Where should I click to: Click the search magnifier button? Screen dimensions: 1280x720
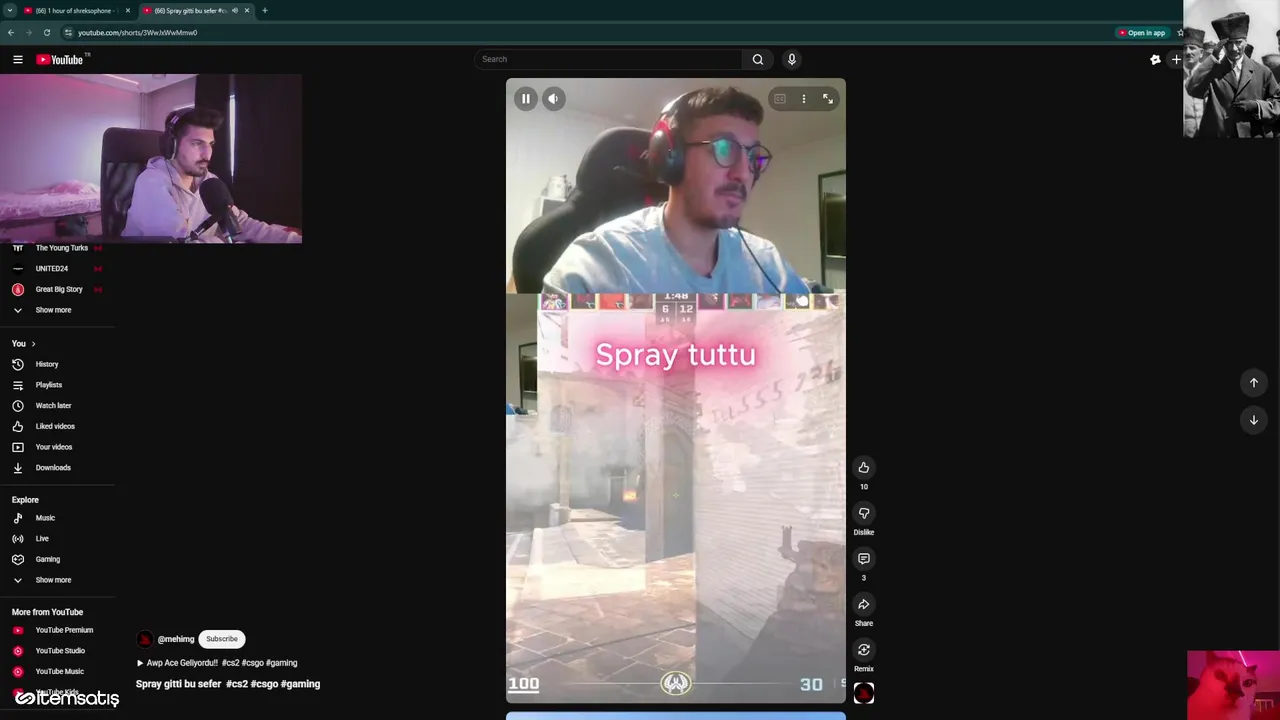point(758,59)
